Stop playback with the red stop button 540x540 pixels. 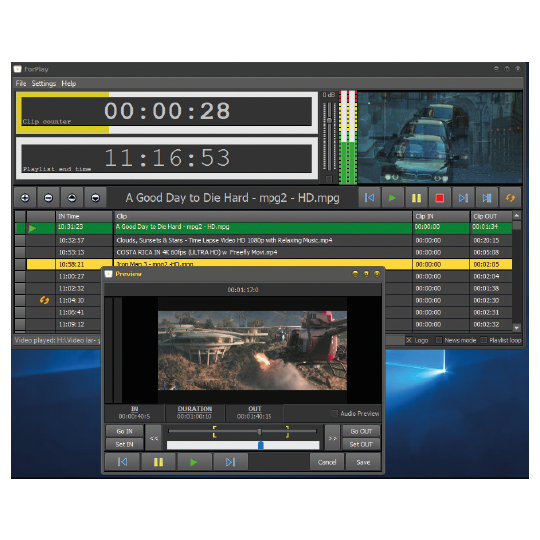(440, 198)
